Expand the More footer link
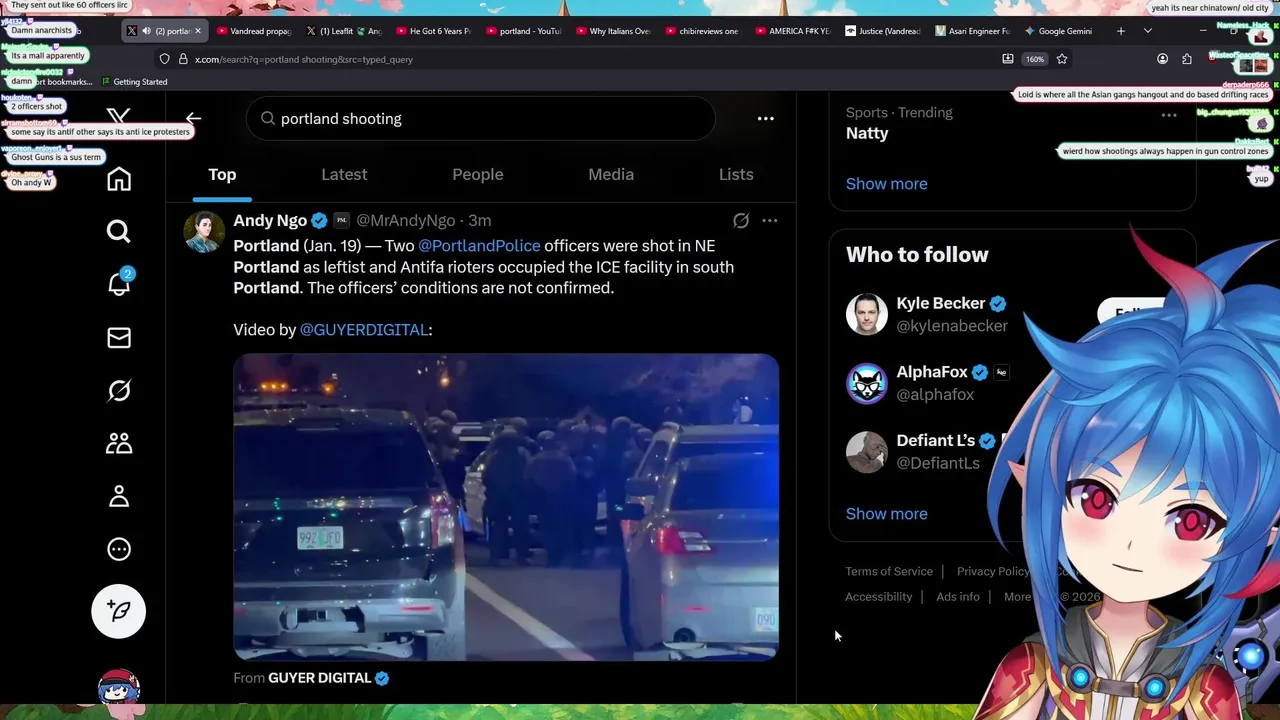Image resolution: width=1280 pixels, height=720 pixels. pyautogui.click(x=1017, y=597)
